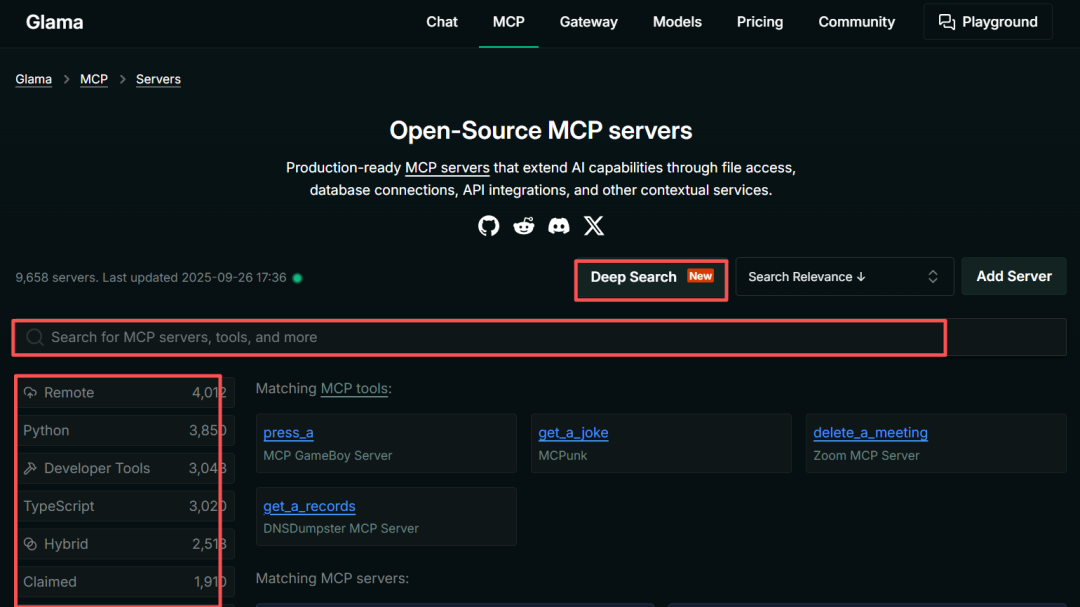
Task: Click the '9,658 servers' update text
Action: pos(151,278)
